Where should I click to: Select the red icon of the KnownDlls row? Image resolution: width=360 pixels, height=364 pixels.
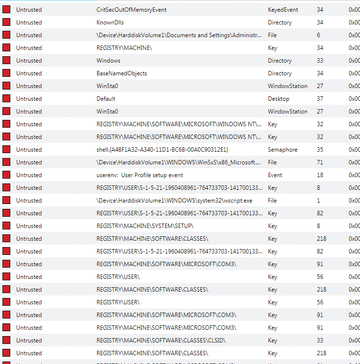tap(6, 22)
